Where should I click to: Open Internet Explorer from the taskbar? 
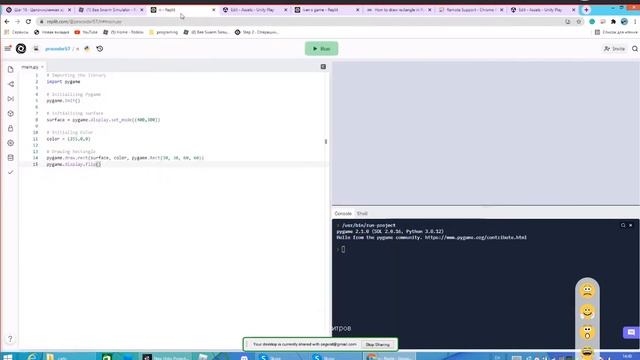click(x=32, y=357)
